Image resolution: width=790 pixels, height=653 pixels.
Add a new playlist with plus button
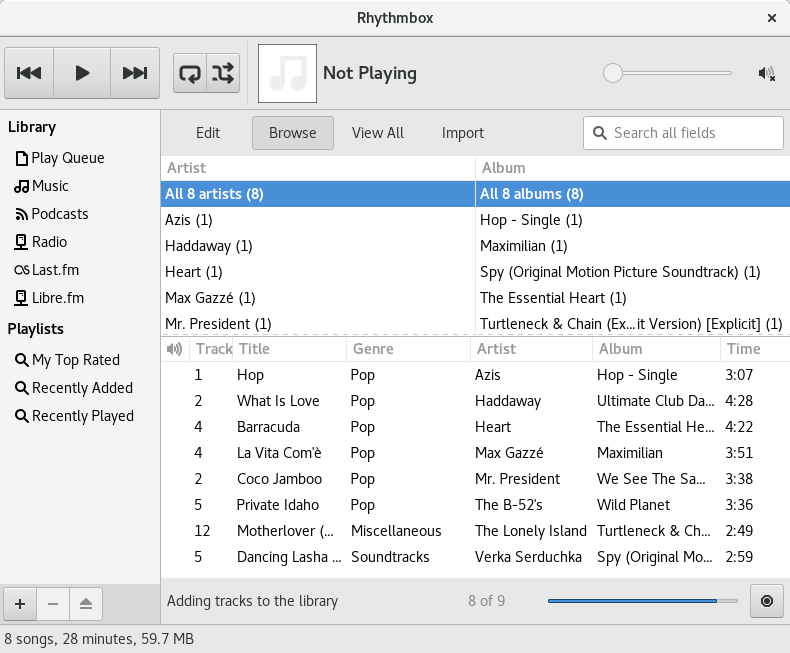(x=20, y=604)
